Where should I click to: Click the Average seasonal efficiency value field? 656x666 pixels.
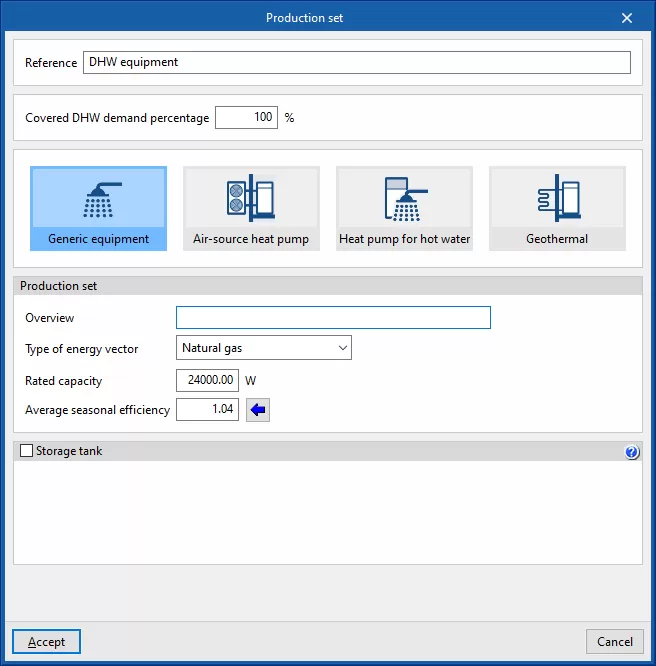click(x=207, y=409)
